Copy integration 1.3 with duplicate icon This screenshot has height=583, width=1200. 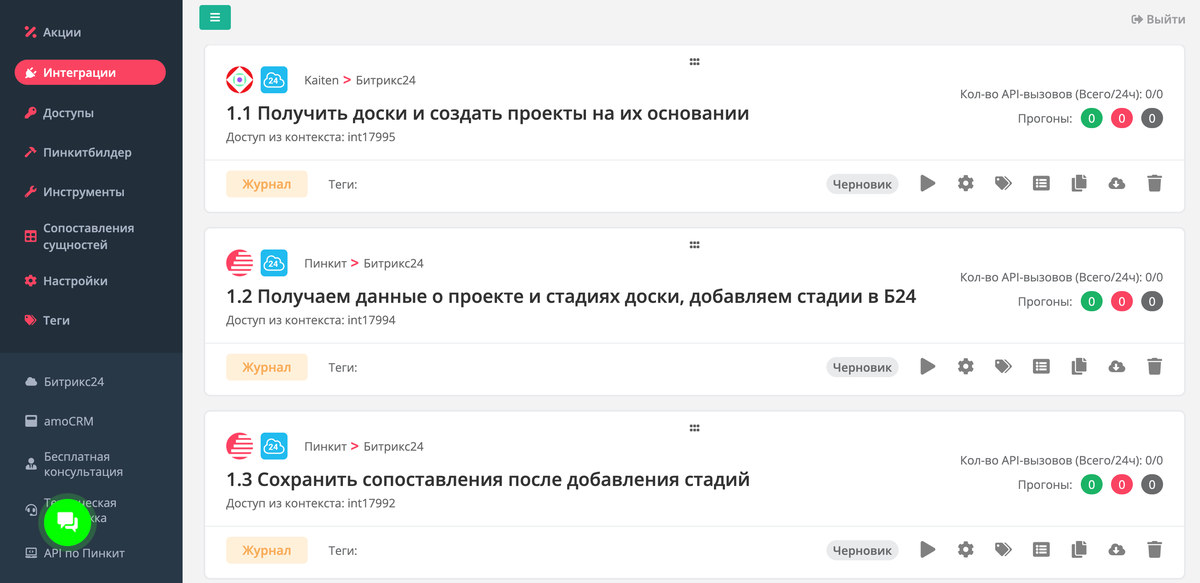pyautogui.click(x=1078, y=549)
